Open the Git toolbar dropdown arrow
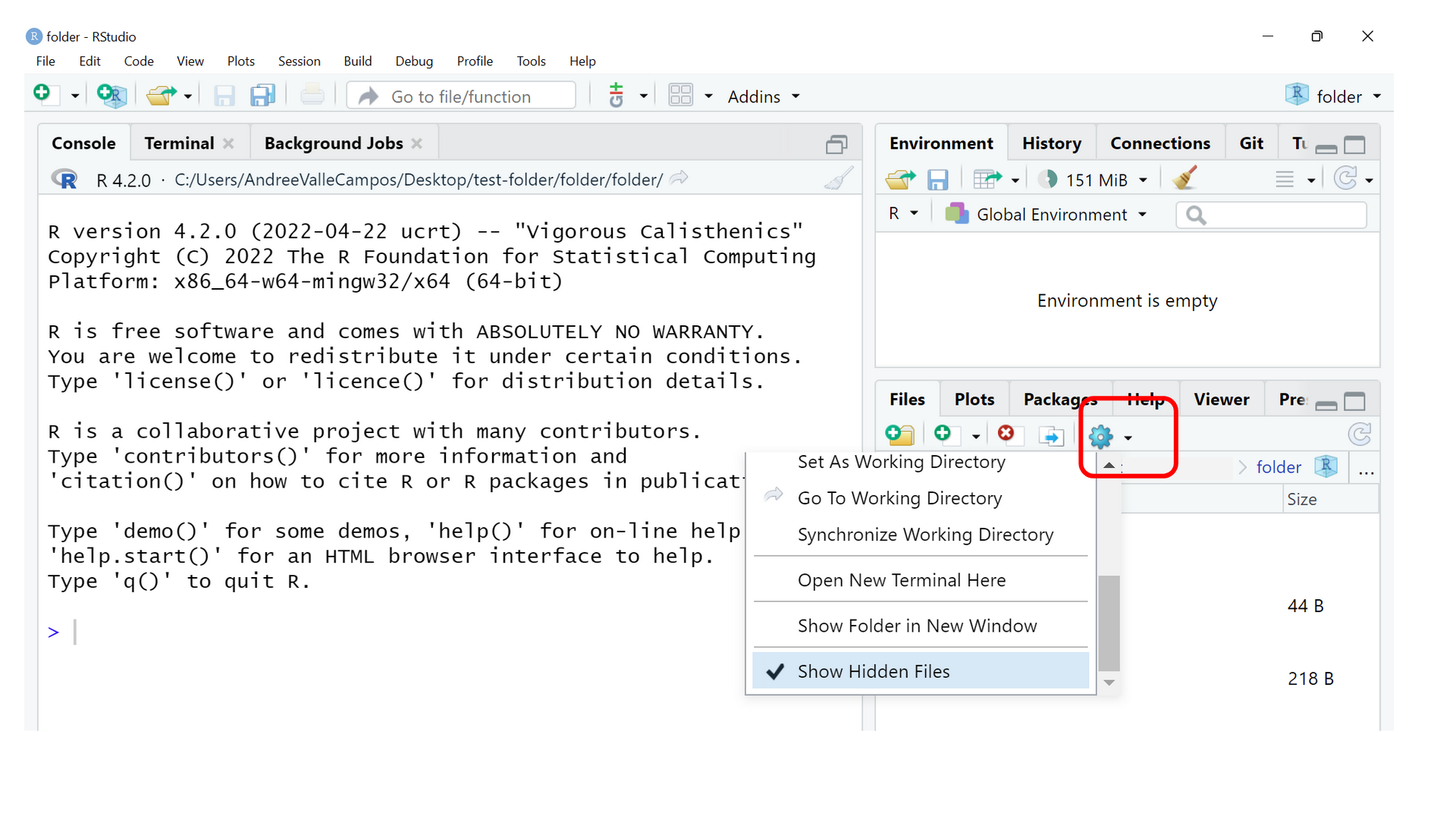This screenshot has width=1456, height=819. 643,96
